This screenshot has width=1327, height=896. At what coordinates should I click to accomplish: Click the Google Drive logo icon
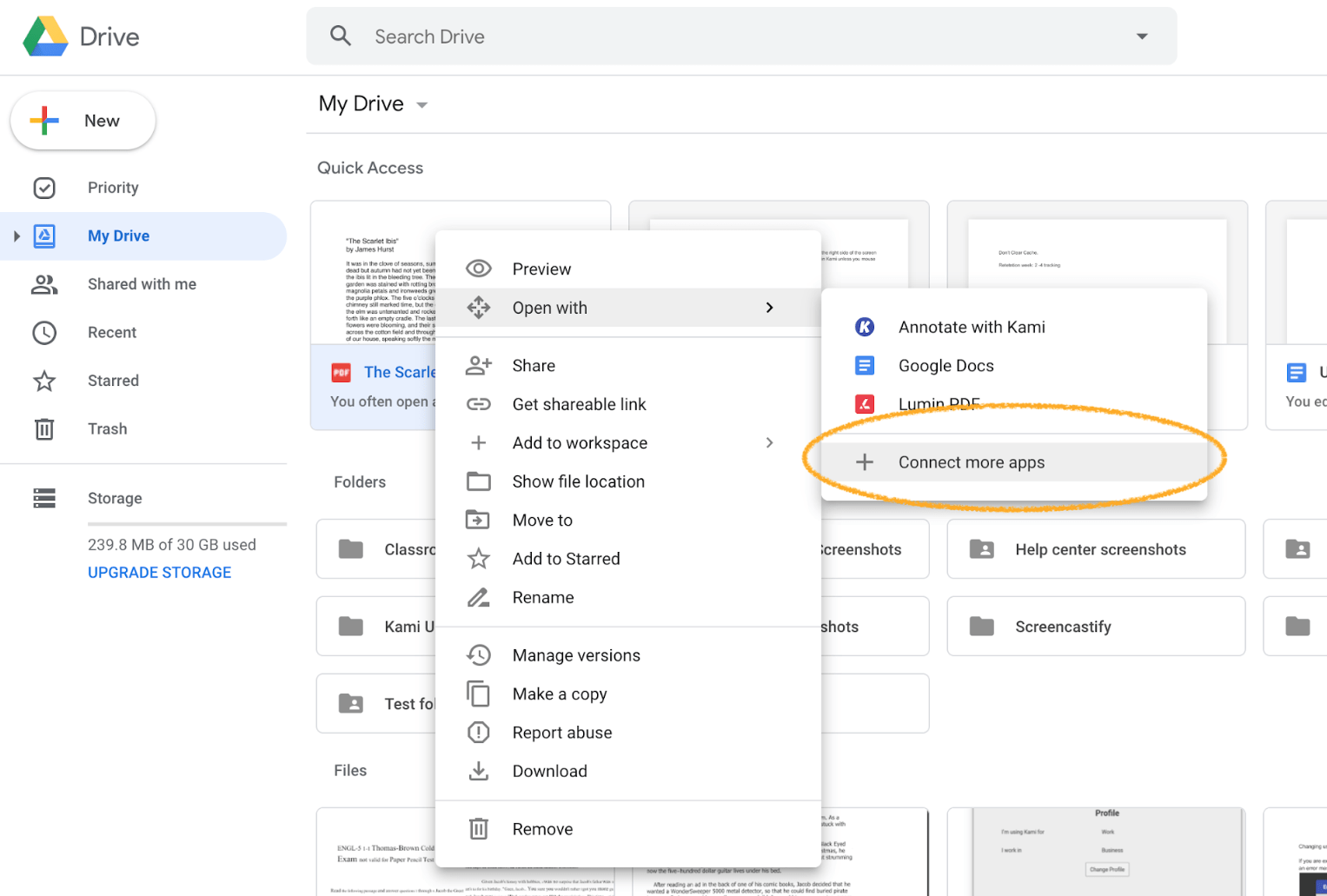(x=45, y=37)
